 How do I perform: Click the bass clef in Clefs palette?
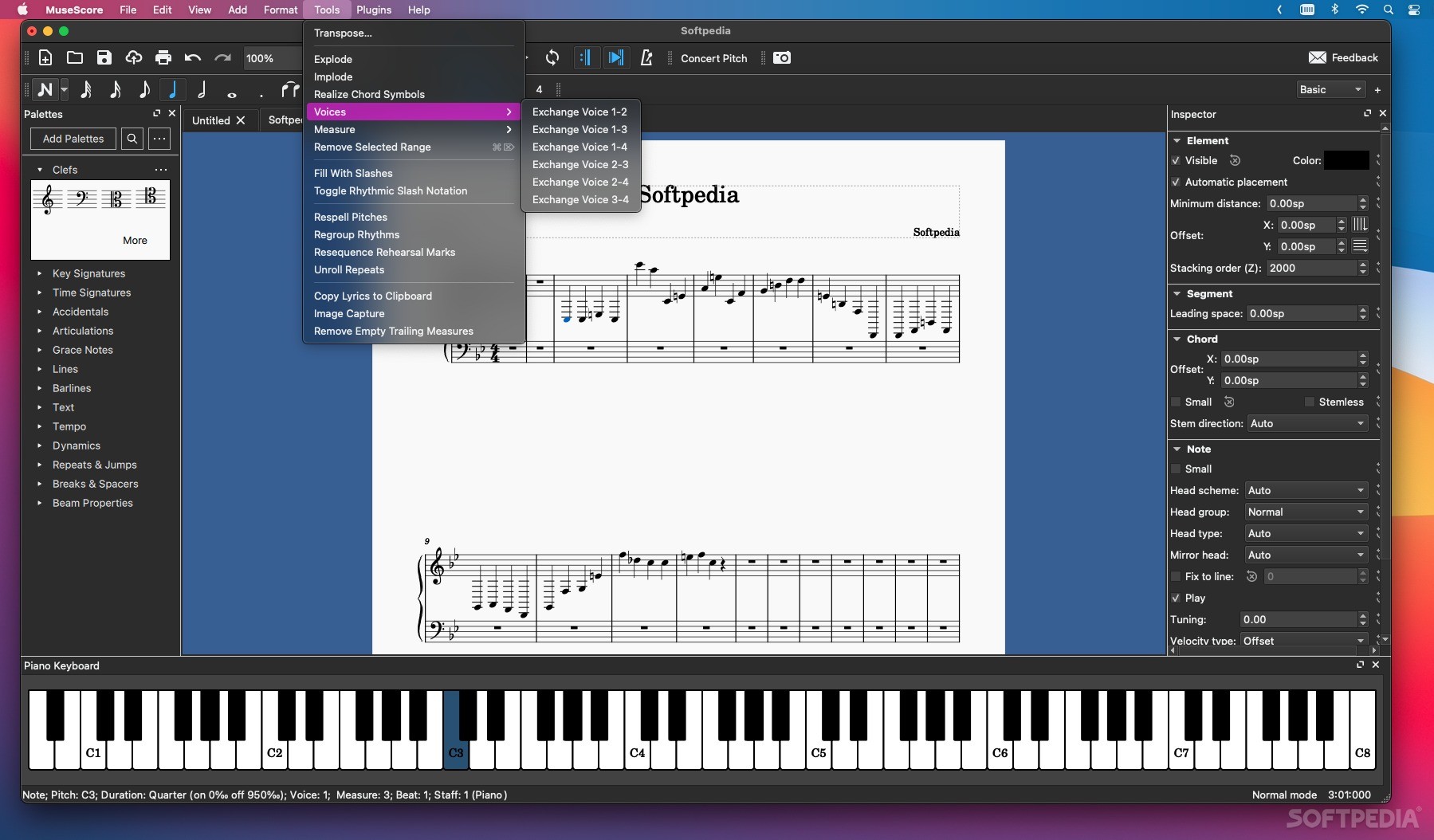[x=82, y=198]
